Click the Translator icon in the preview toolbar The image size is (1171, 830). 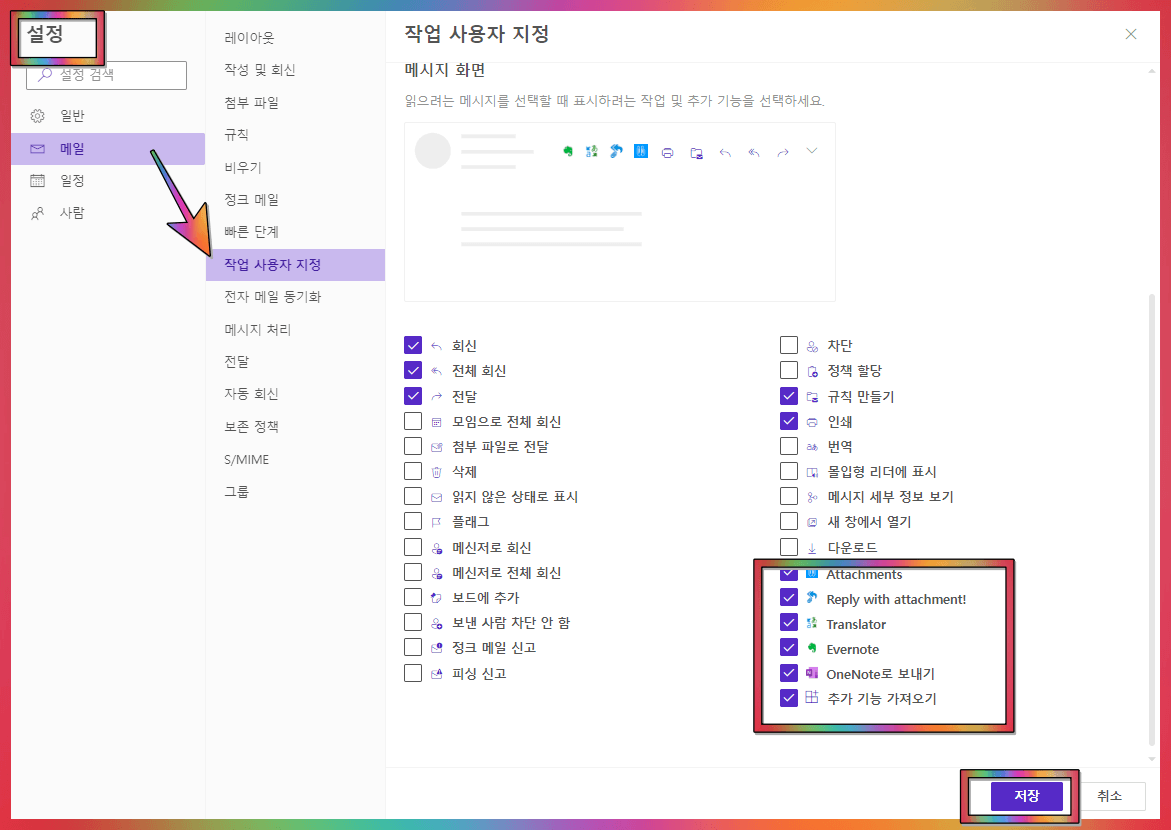591,152
